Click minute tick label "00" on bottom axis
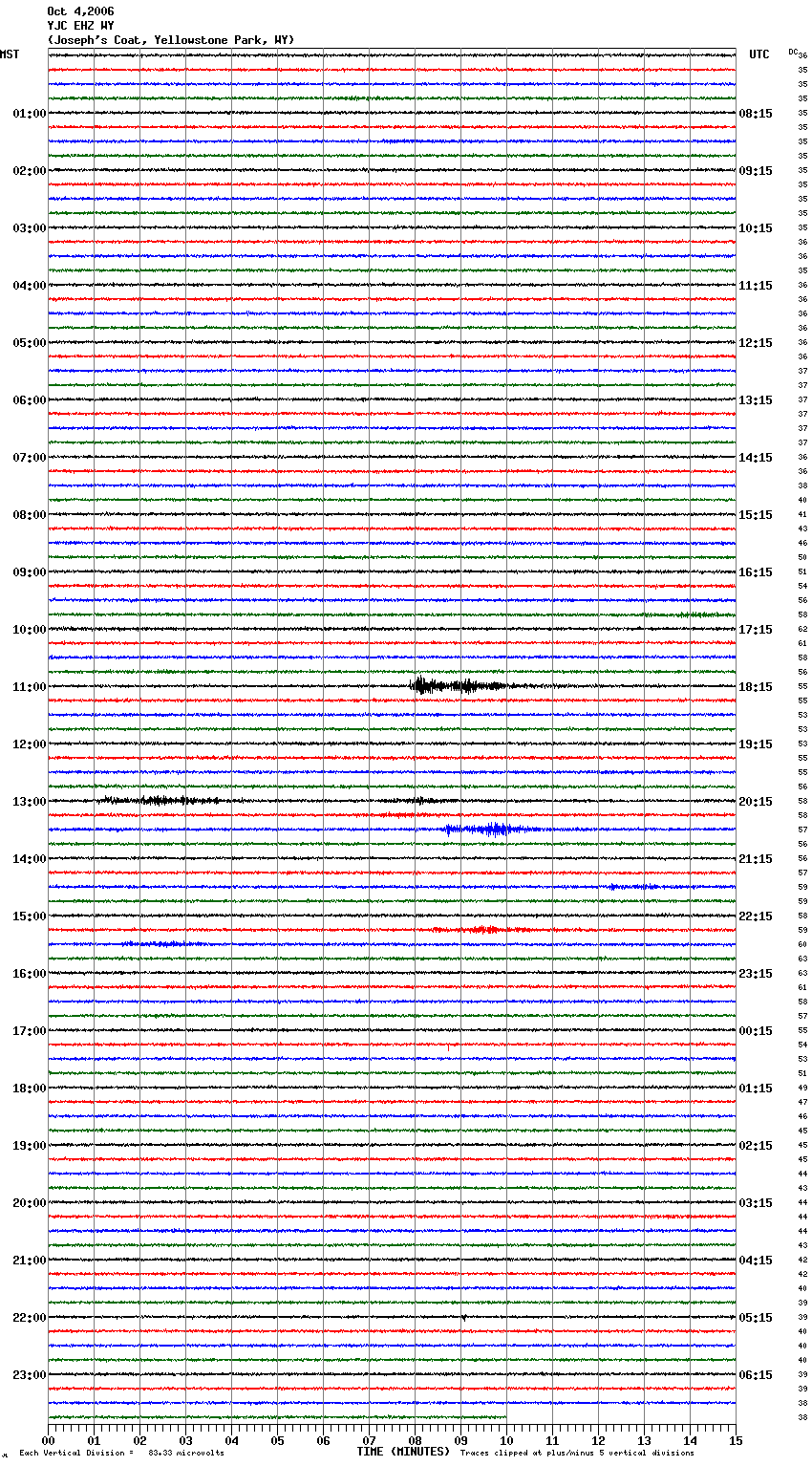 [48, 1440]
